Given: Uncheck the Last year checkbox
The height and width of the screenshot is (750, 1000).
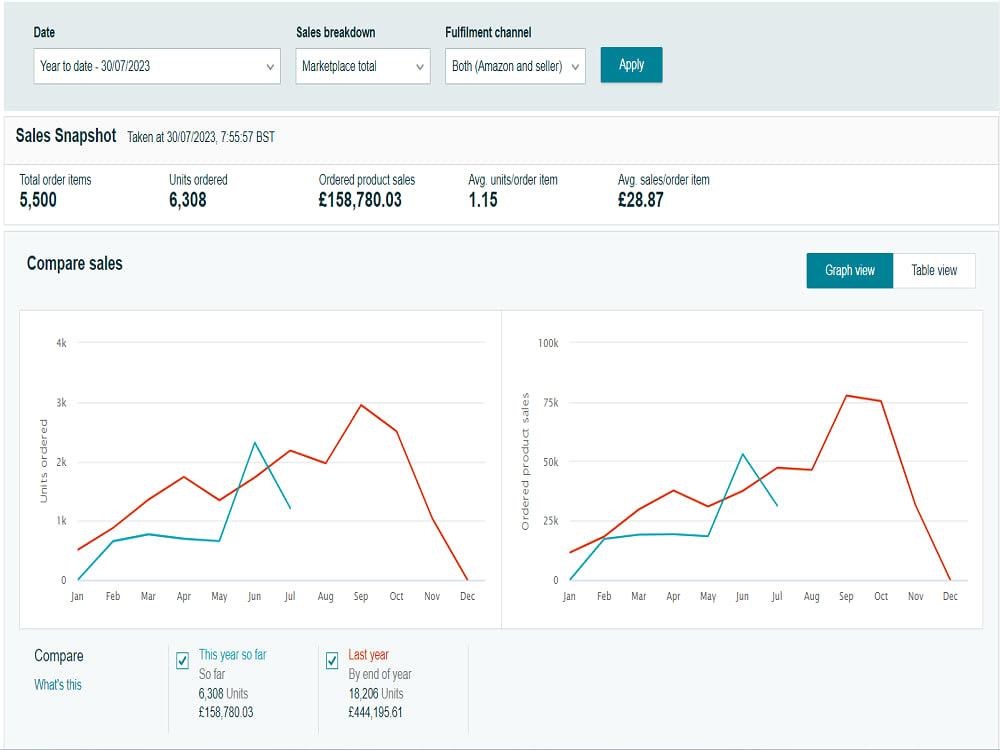Looking at the screenshot, I should (332, 661).
